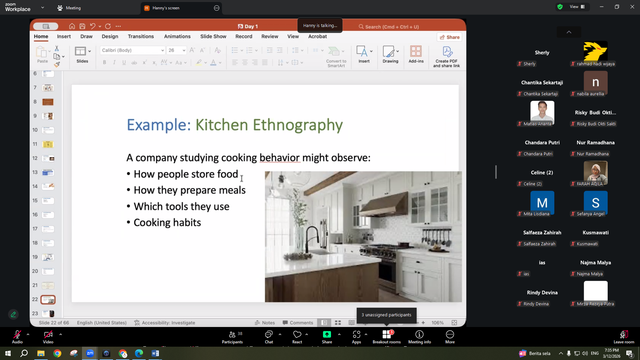Open the Animations ribbon tab

tap(177, 36)
